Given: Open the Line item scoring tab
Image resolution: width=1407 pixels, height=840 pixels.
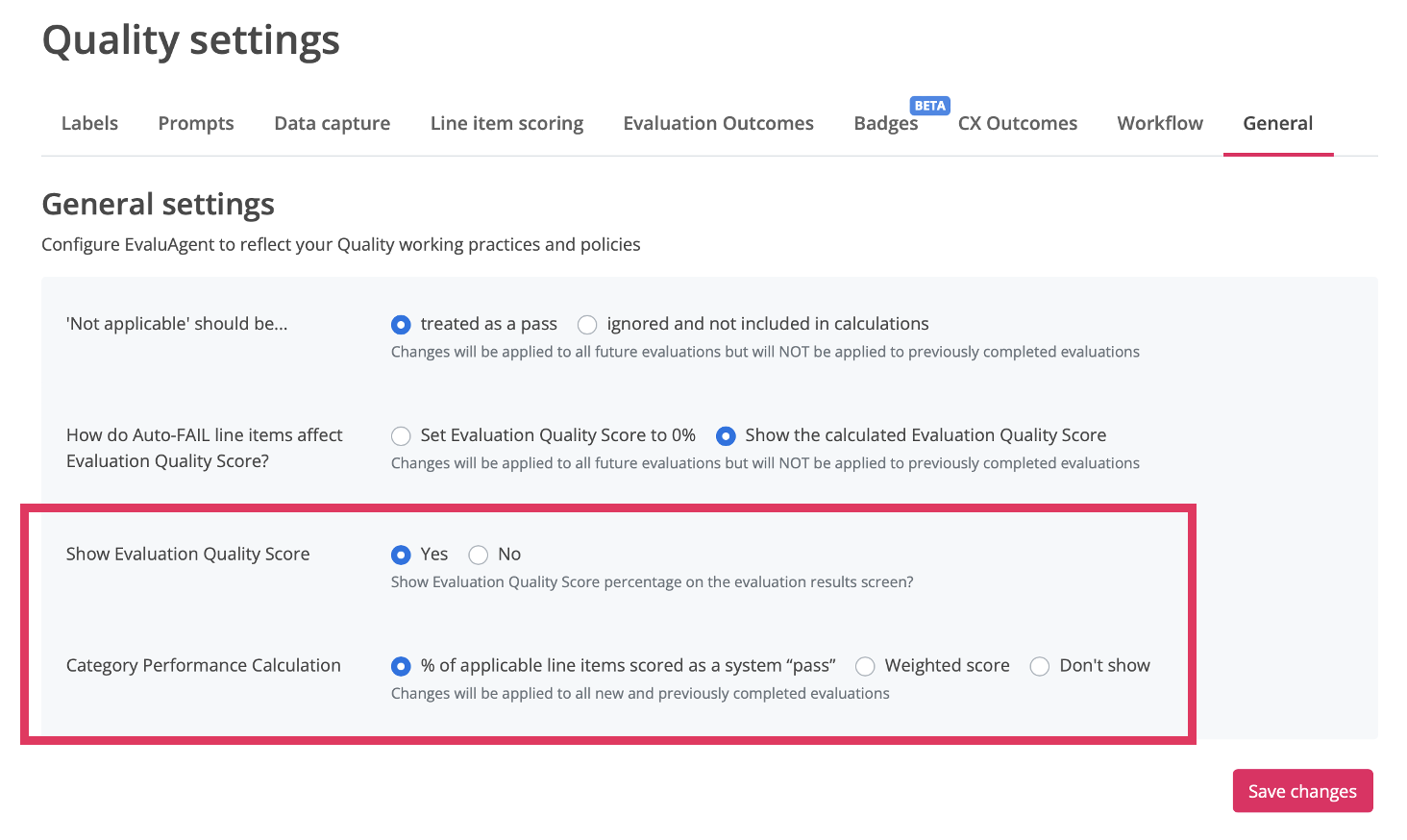Looking at the screenshot, I should point(506,123).
